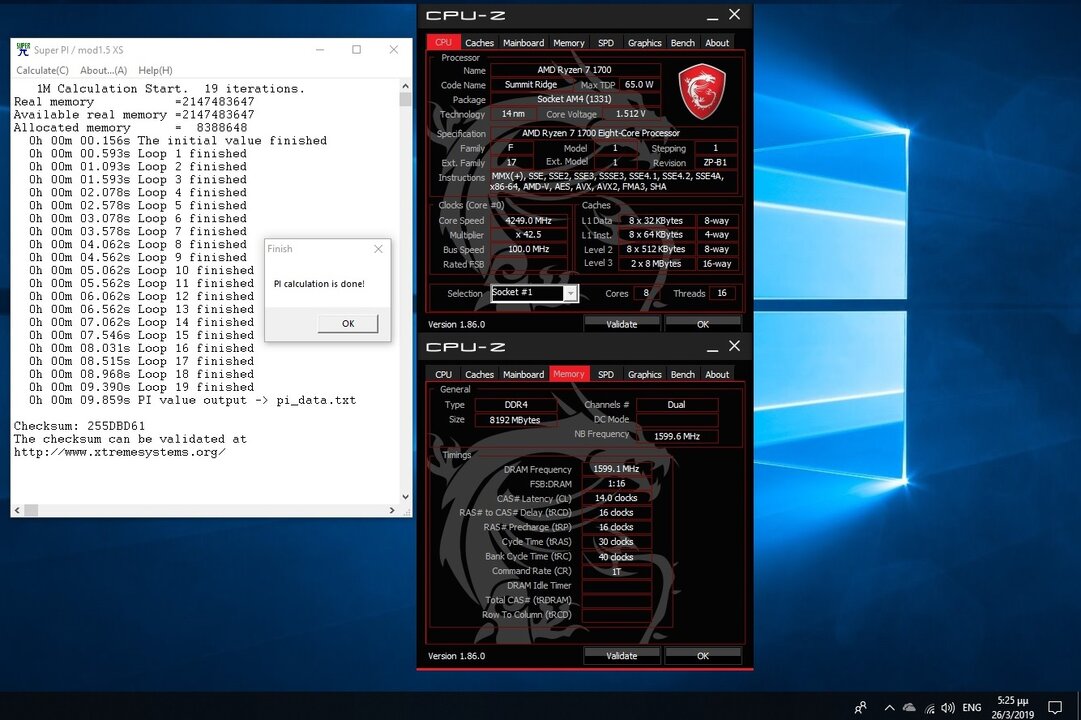
Task: Click the DRAM Frequency value 1599.1 MHz
Action: [616, 469]
